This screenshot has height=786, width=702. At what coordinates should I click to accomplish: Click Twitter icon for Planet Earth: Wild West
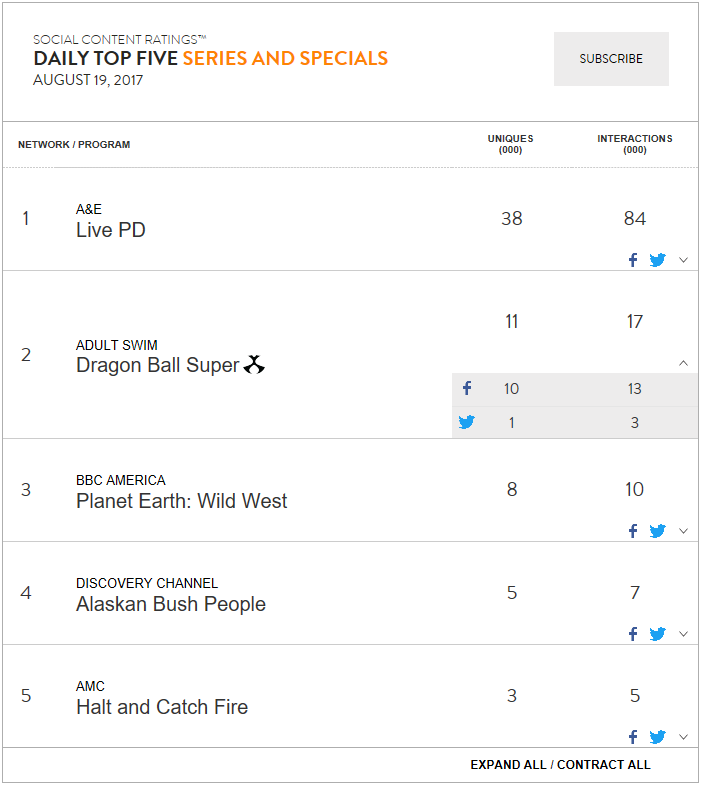point(657,531)
